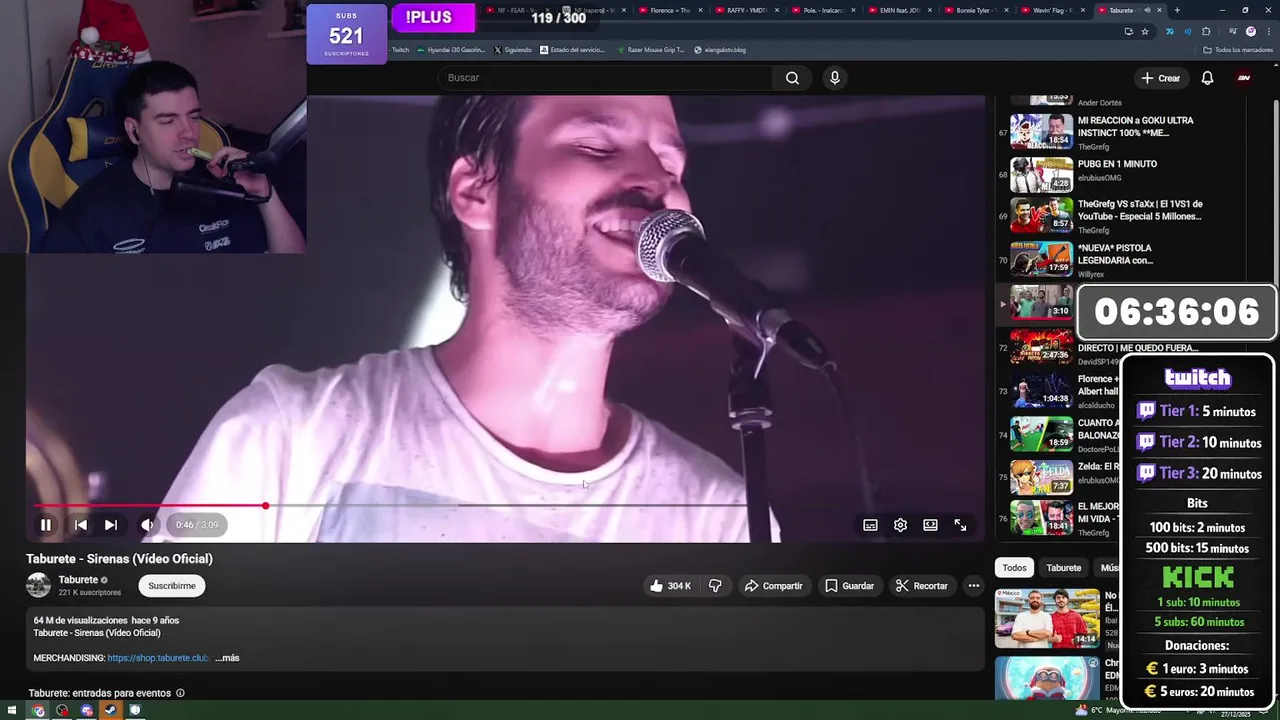Share video via Compartir

click(774, 586)
